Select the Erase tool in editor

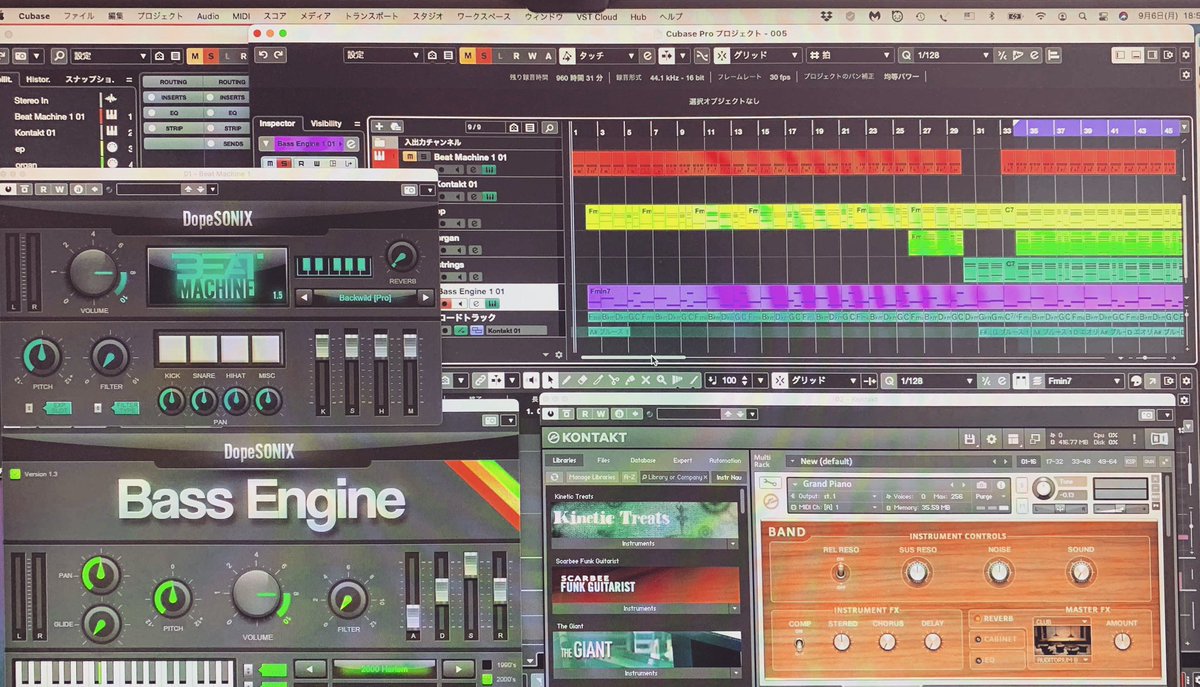click(x=582, y=380)
